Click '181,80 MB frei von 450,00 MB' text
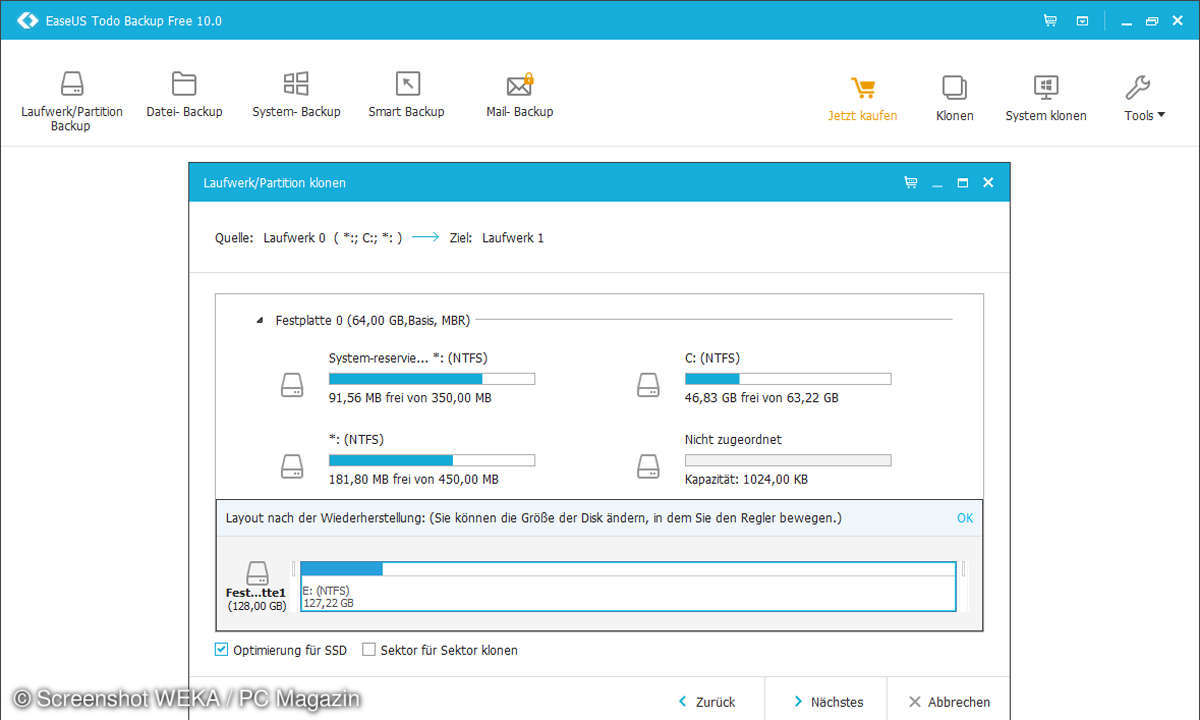 point(414,479)
